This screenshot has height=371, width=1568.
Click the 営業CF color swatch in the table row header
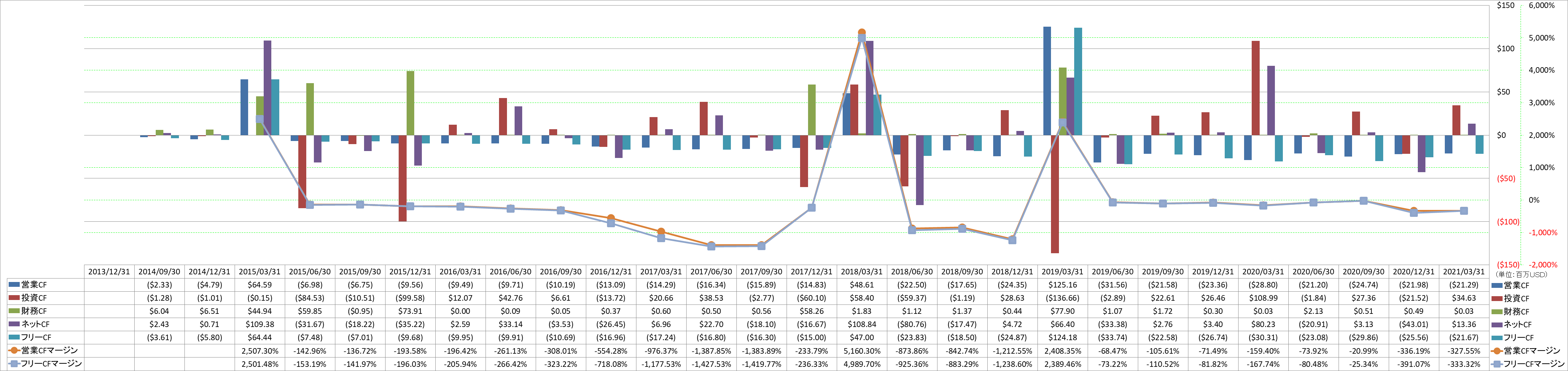pyautogui.click(x=14, y=284)
